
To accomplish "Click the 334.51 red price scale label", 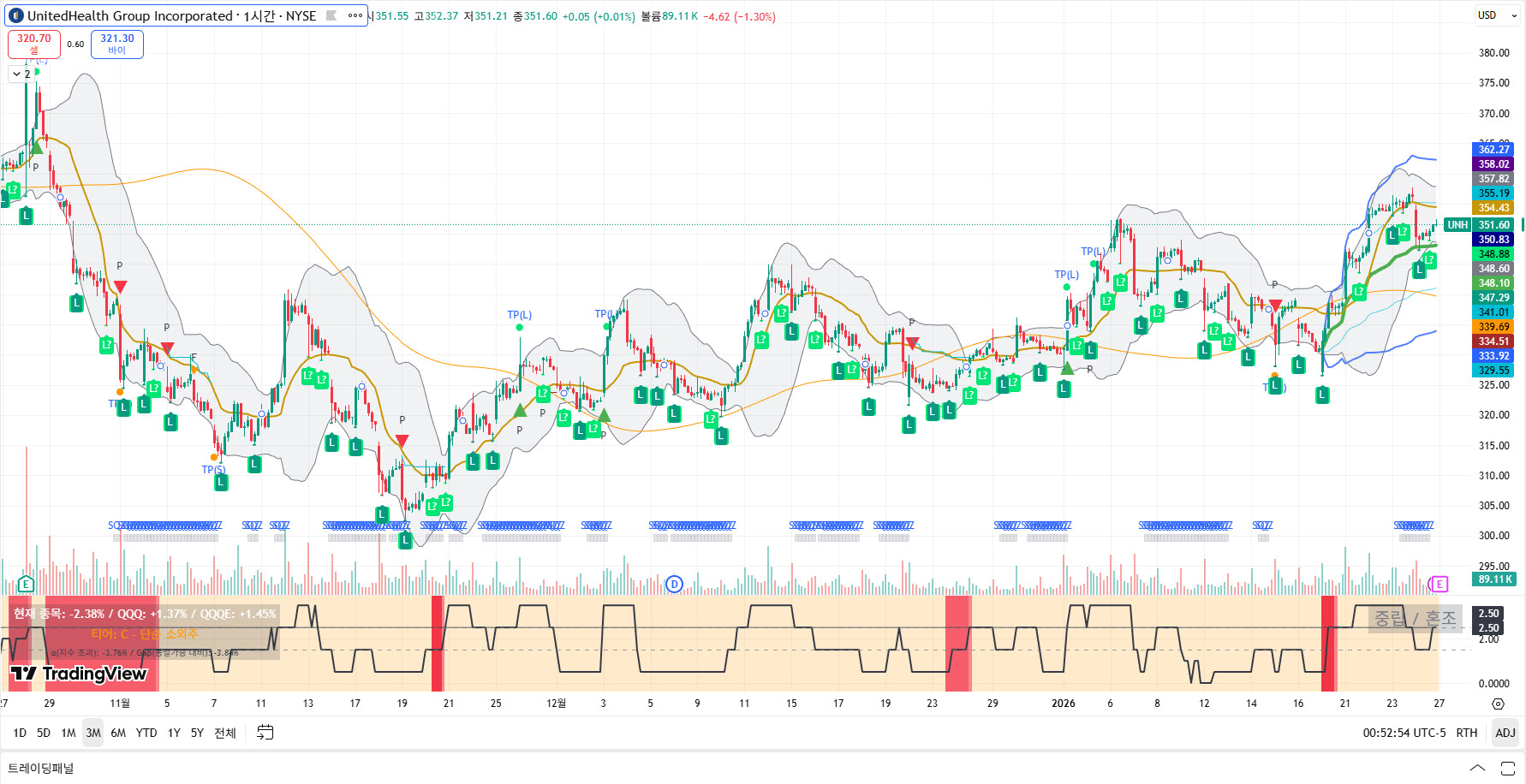I will [1493, 342].
